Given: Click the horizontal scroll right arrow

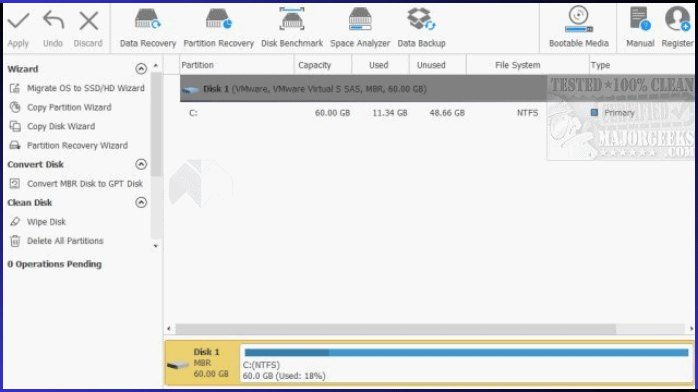Looking at the screenshot, I should click(691, 329).
